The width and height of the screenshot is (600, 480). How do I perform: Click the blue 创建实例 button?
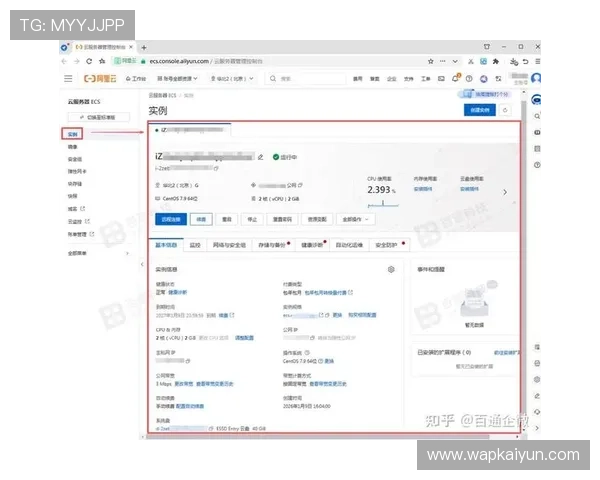coord(477,110)
